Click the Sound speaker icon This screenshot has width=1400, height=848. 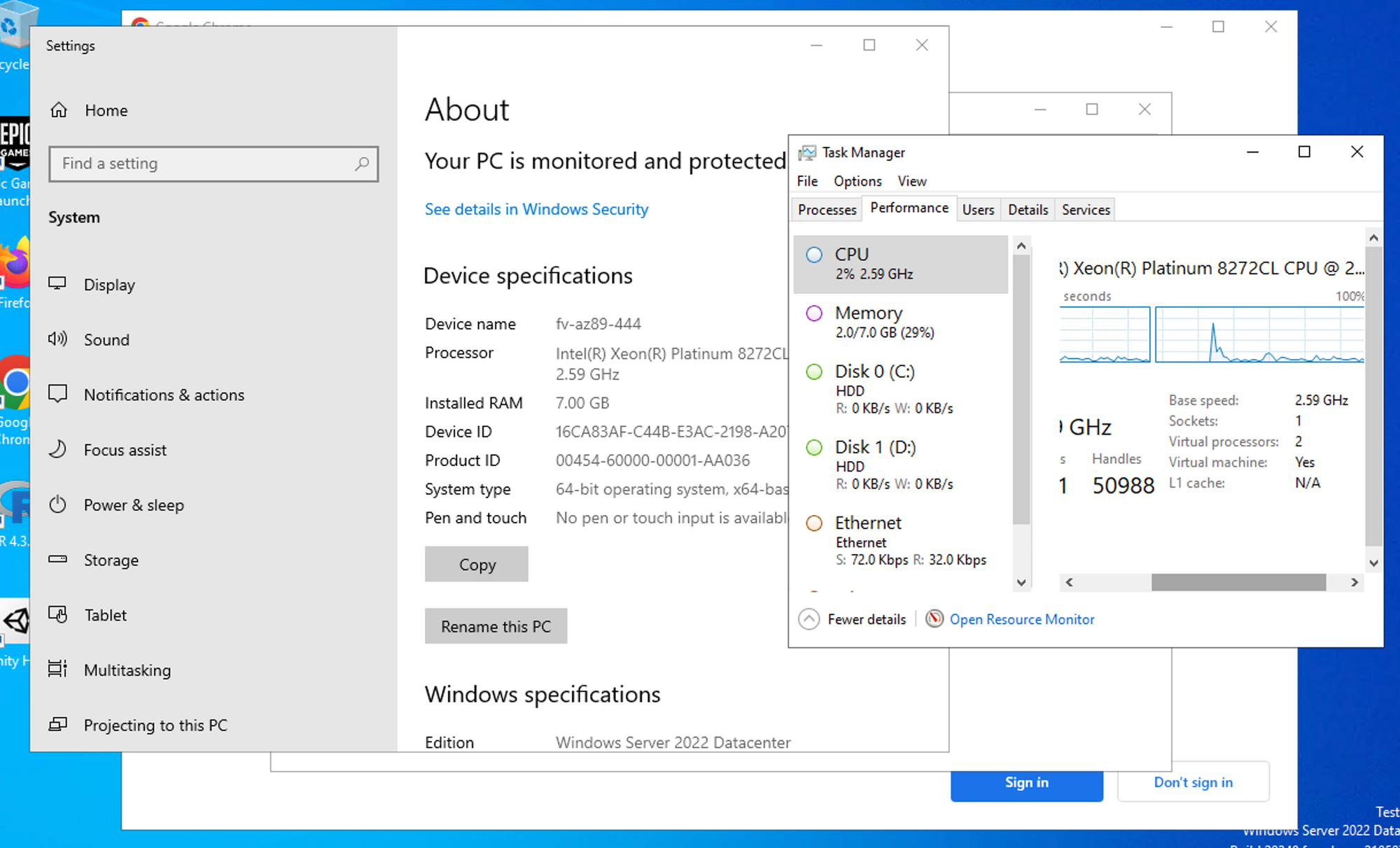click(x=57, y=339)
